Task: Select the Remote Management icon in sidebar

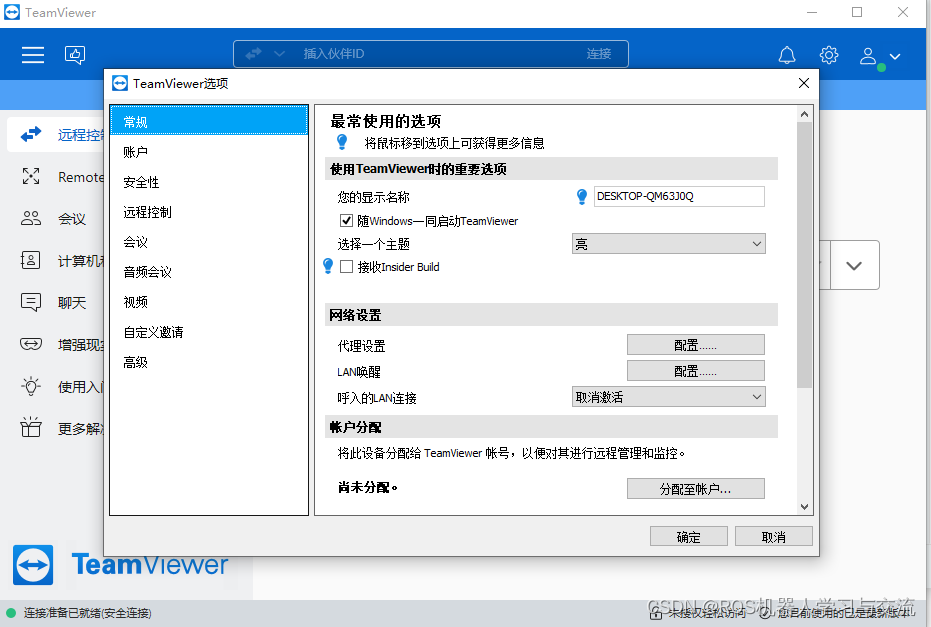Action: pos(31,176)
